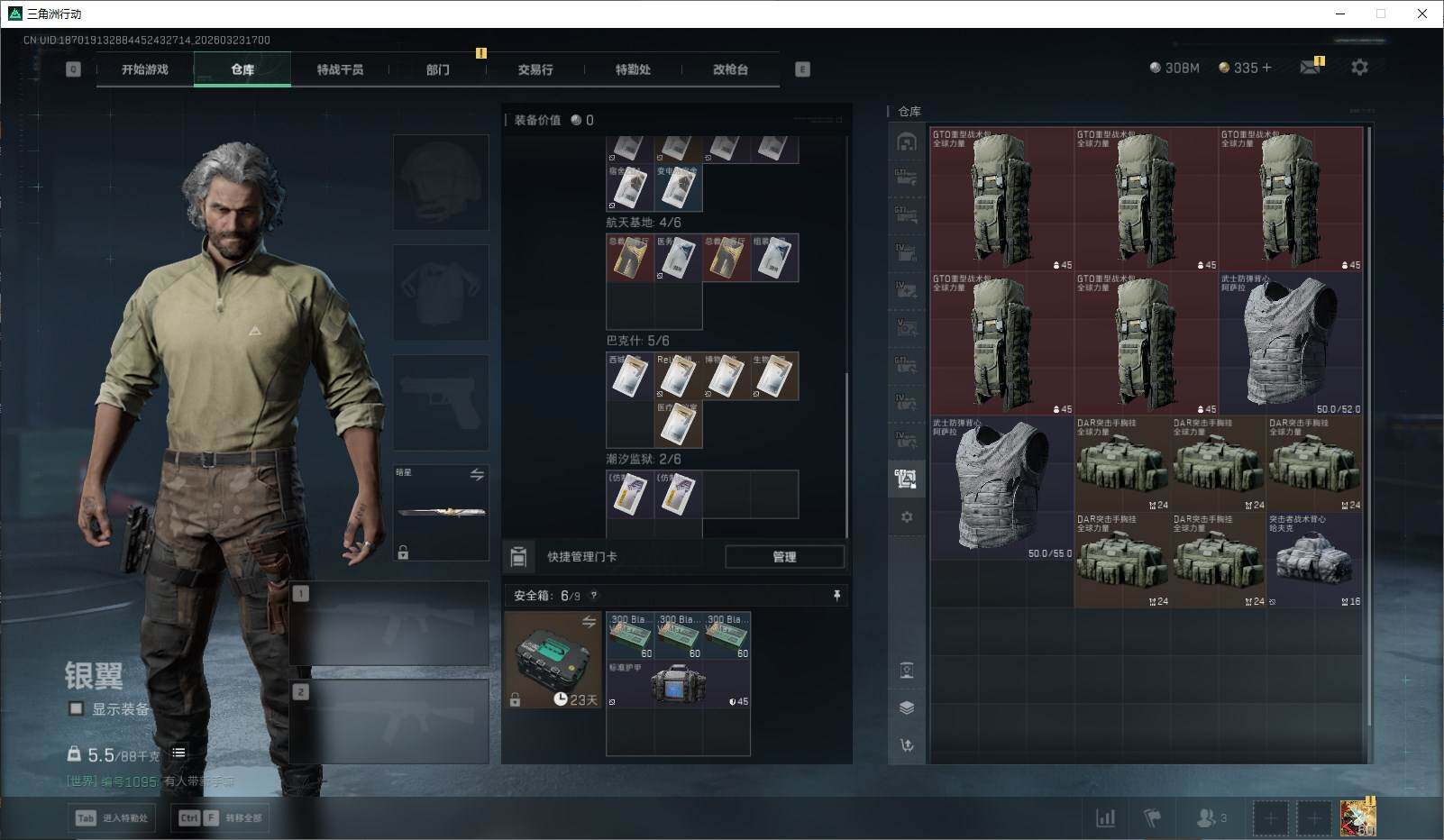Click the swap arrows on 暗星 knife slot
The image size is (1444, 840).
pos(477,474)
